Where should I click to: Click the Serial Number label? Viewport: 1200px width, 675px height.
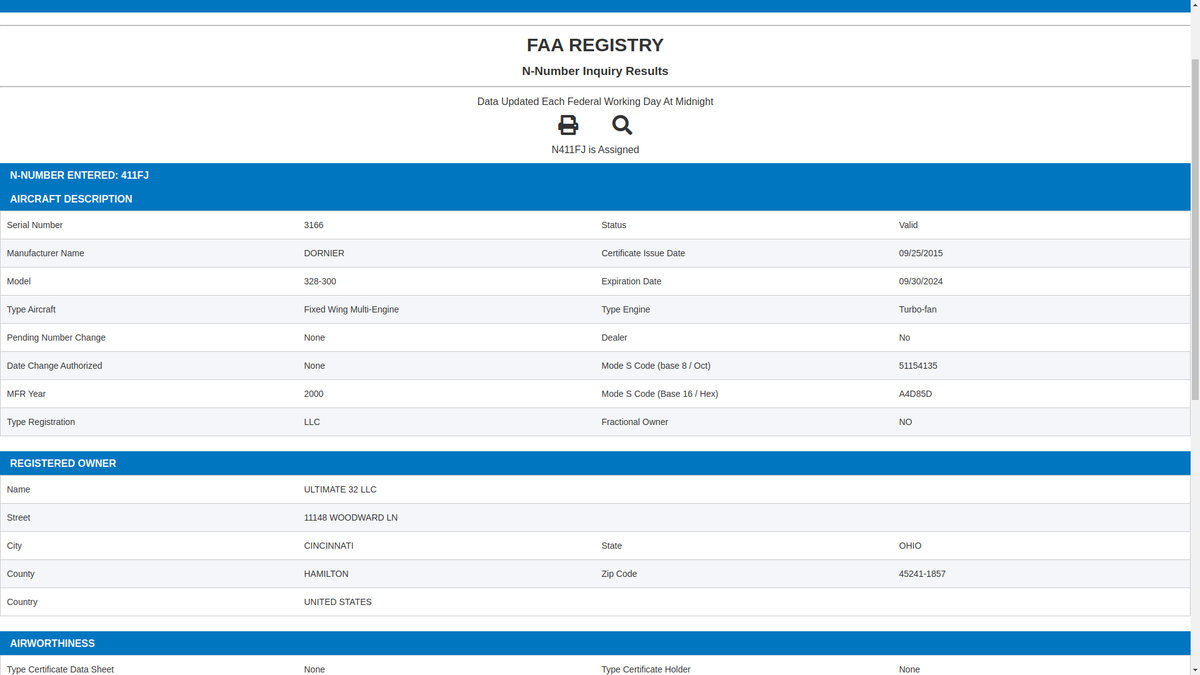pyautogui.click(x=35, y=225)
